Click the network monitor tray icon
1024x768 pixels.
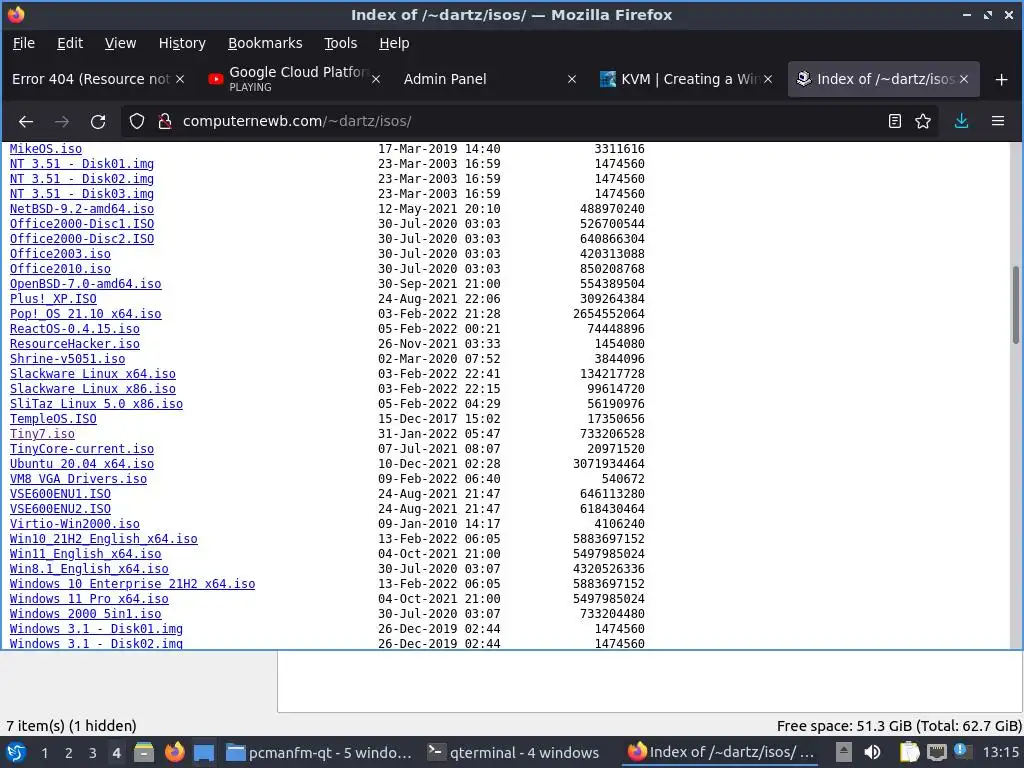pos(936,752)
